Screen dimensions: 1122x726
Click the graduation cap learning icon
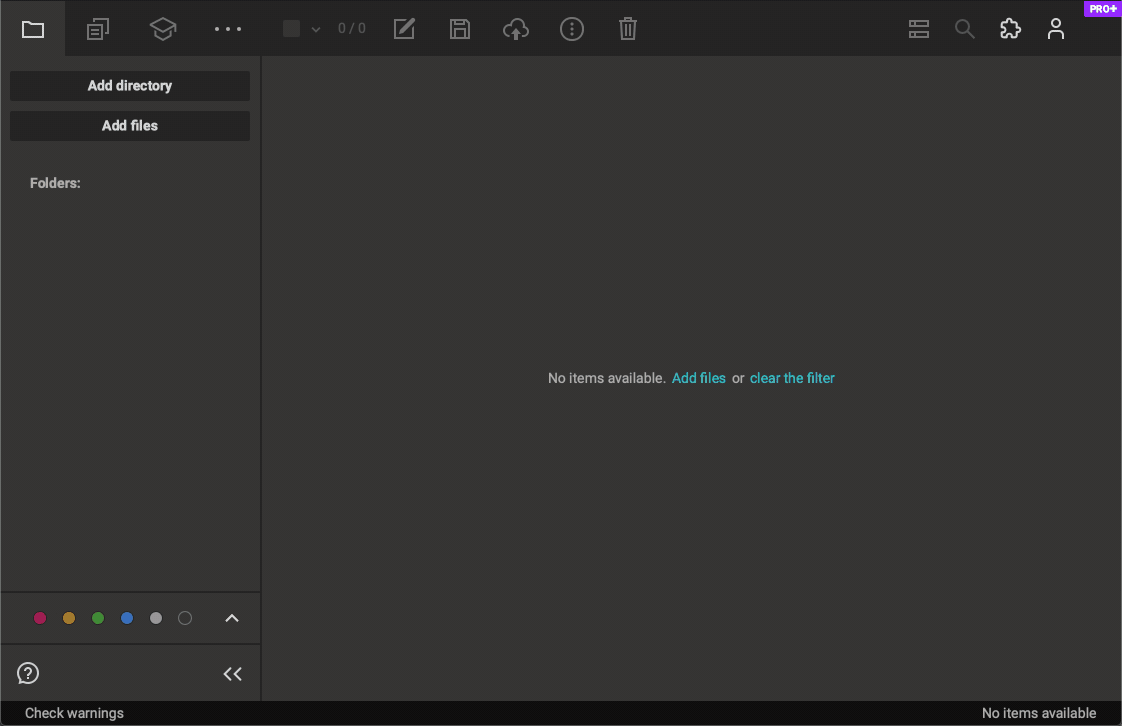click(162, 28)
